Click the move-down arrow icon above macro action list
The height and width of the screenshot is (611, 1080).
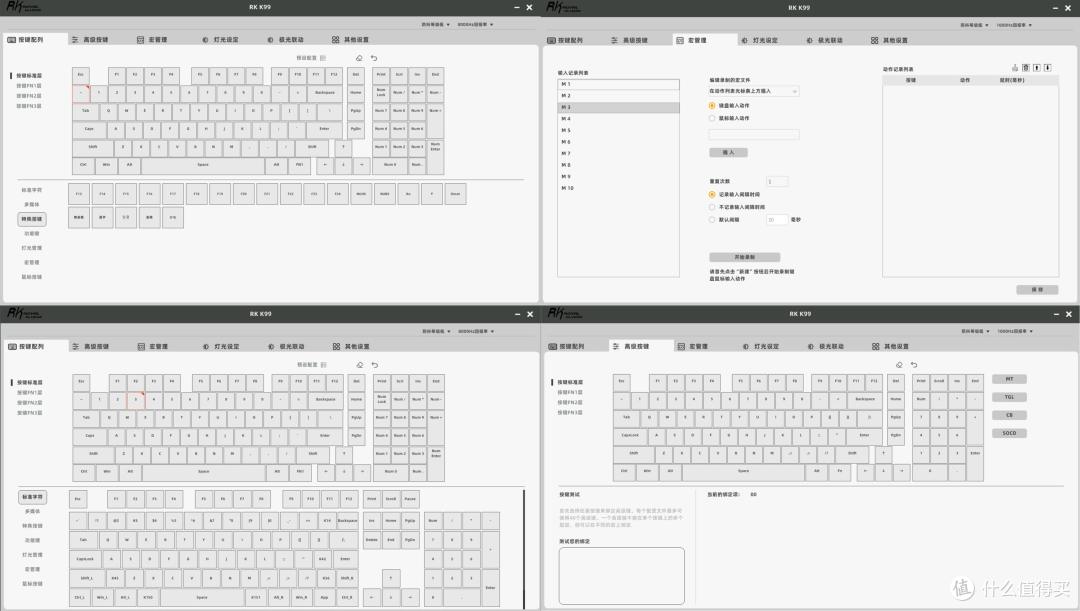(1048, 68)
